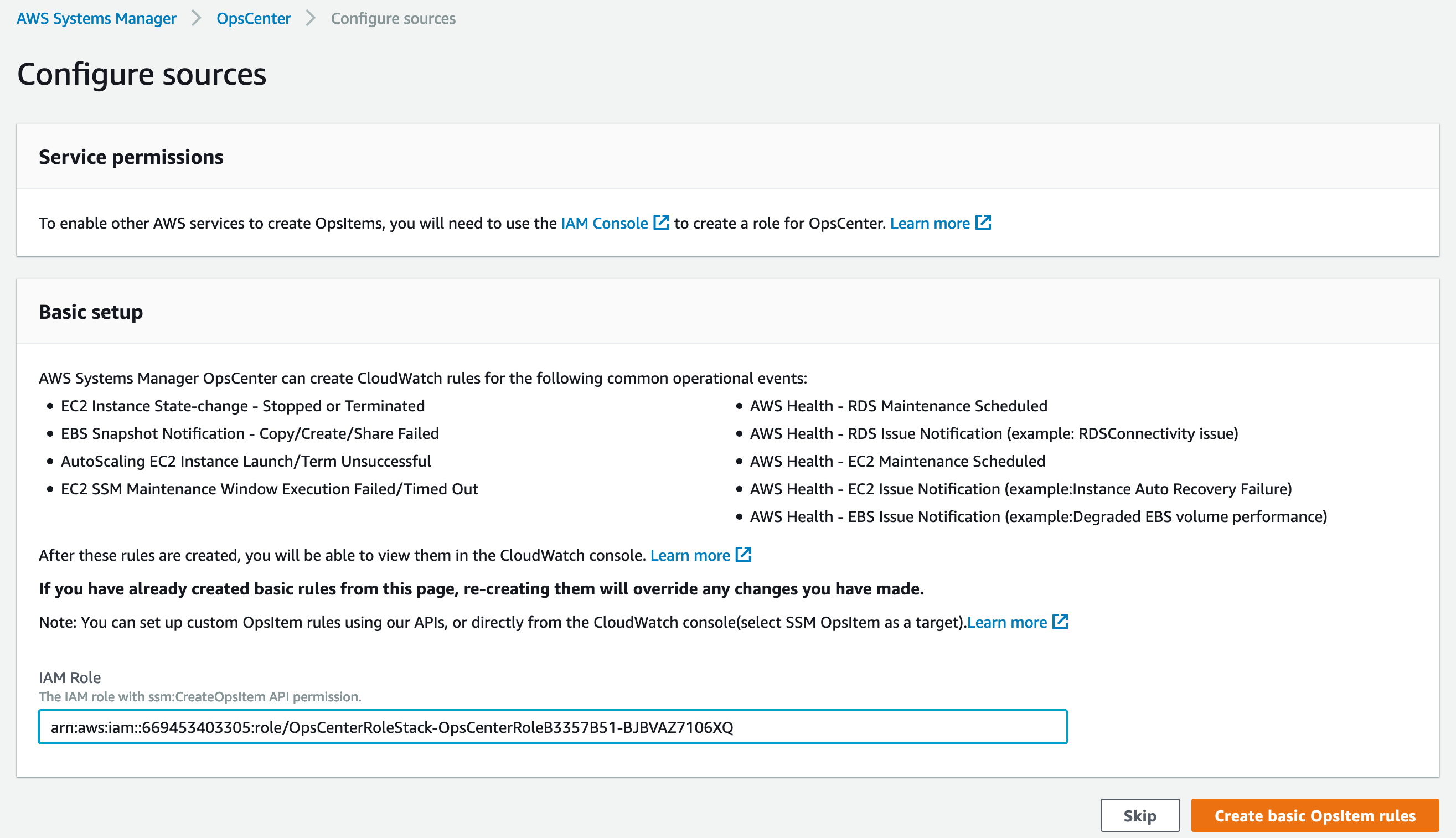Screen dimensions: 1456x838
Task: Click the IAM Role label
Action: tap(70, 677)
